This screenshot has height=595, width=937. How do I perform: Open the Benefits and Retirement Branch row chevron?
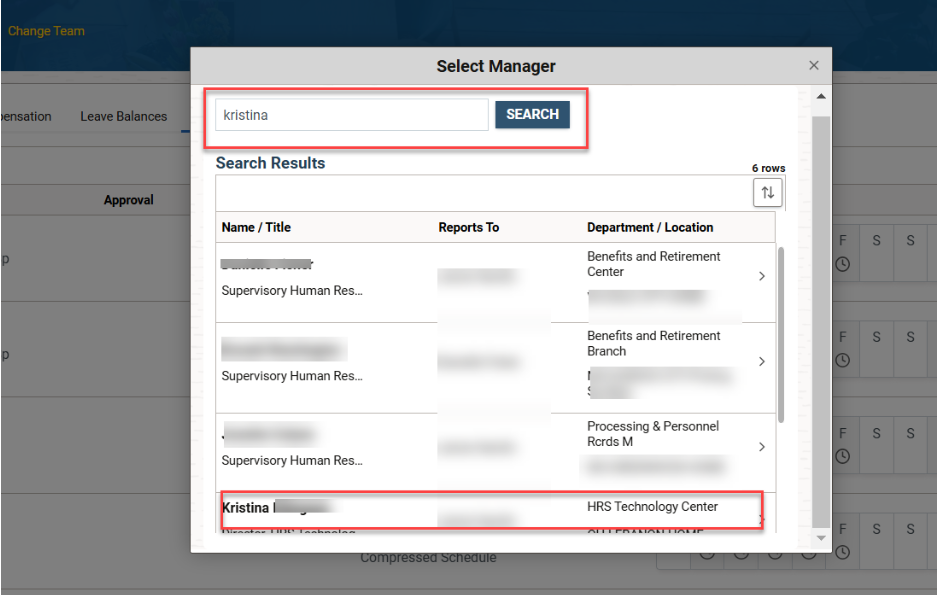click(761, 361)
